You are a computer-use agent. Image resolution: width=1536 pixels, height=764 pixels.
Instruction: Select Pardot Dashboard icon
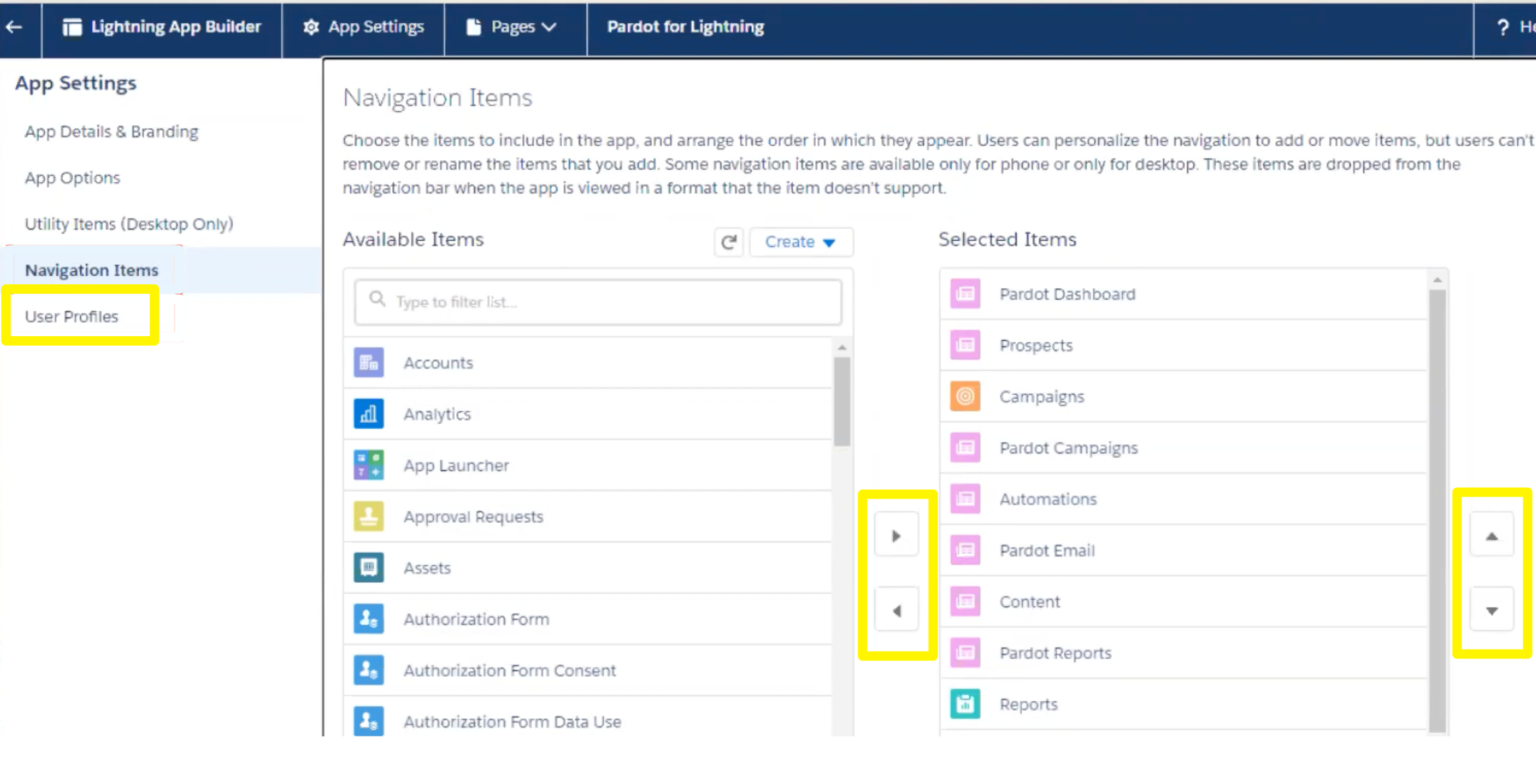[965, 294]
